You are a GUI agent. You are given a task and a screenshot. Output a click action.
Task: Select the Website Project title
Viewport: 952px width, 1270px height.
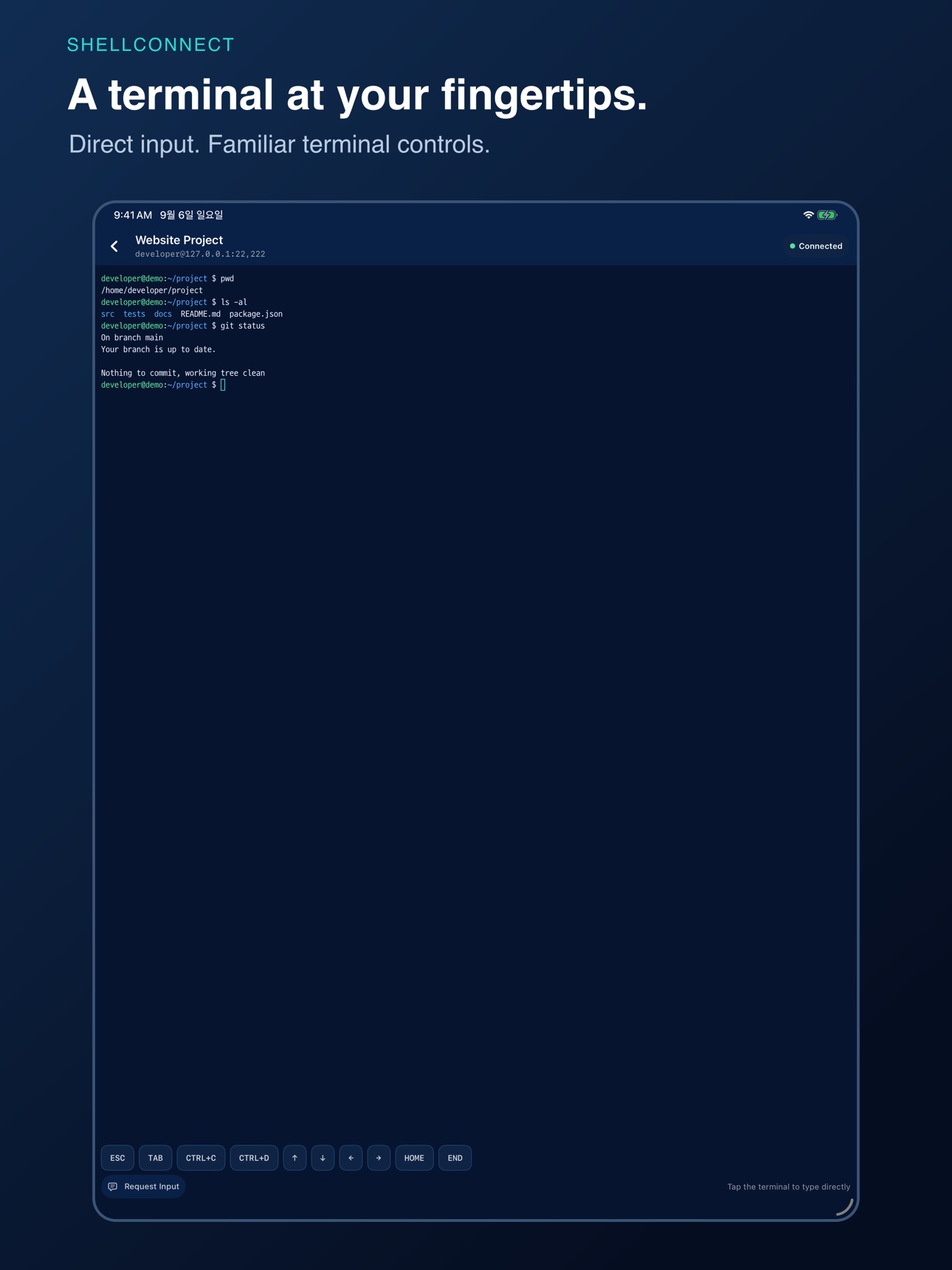179,240
